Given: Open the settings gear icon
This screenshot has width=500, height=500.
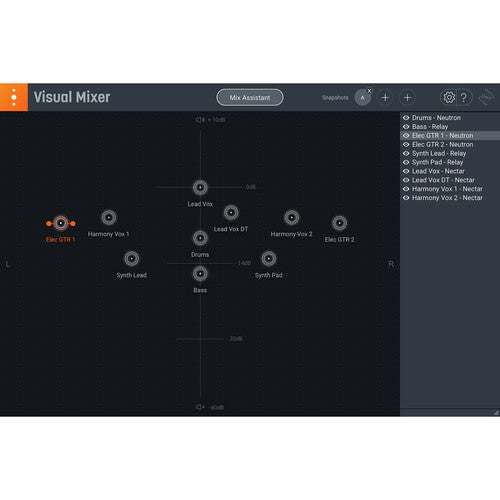Looking at the screenshot, I should point(449,97).
